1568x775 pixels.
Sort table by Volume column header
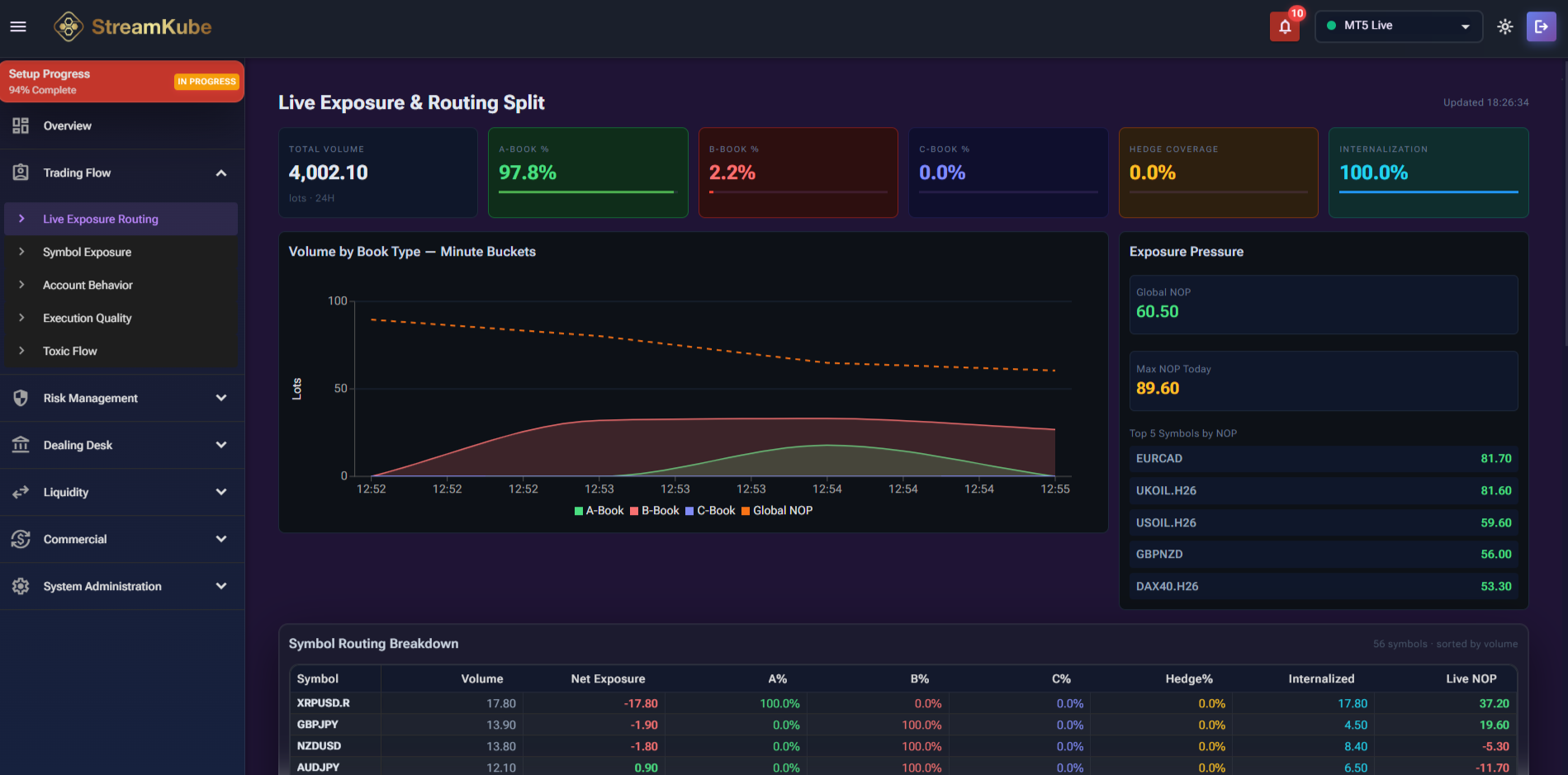click(481, 678)
